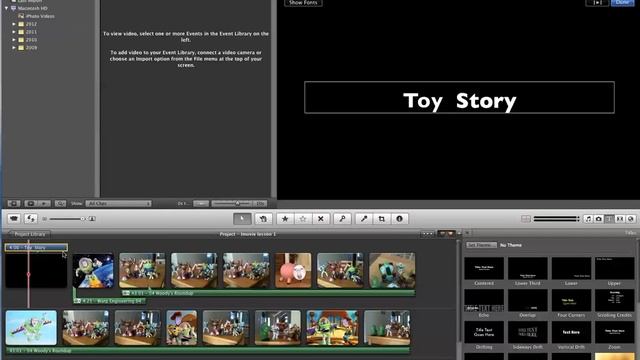Open the titles browser T icon
The width and height of the screenshot is (640, 360).
[609, 219]
